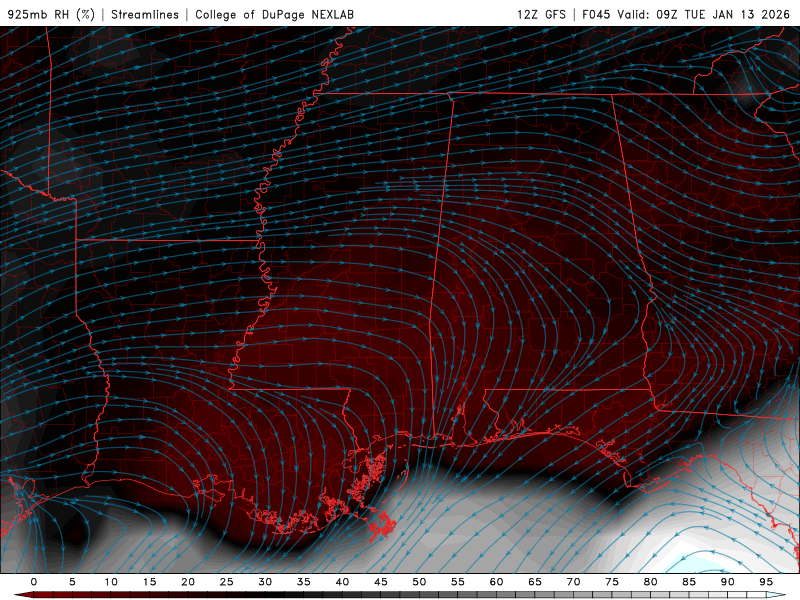Click the 70 value on the color scale

(x=573, y=582)
